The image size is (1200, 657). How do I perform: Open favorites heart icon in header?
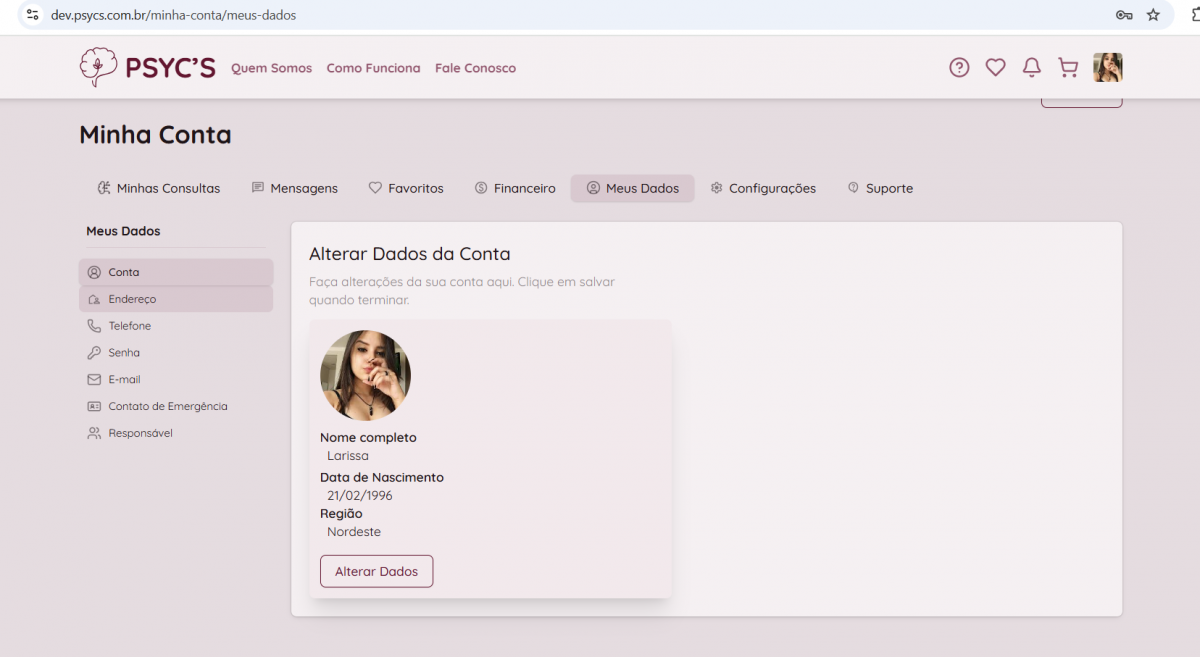click(x=995, y=68)
